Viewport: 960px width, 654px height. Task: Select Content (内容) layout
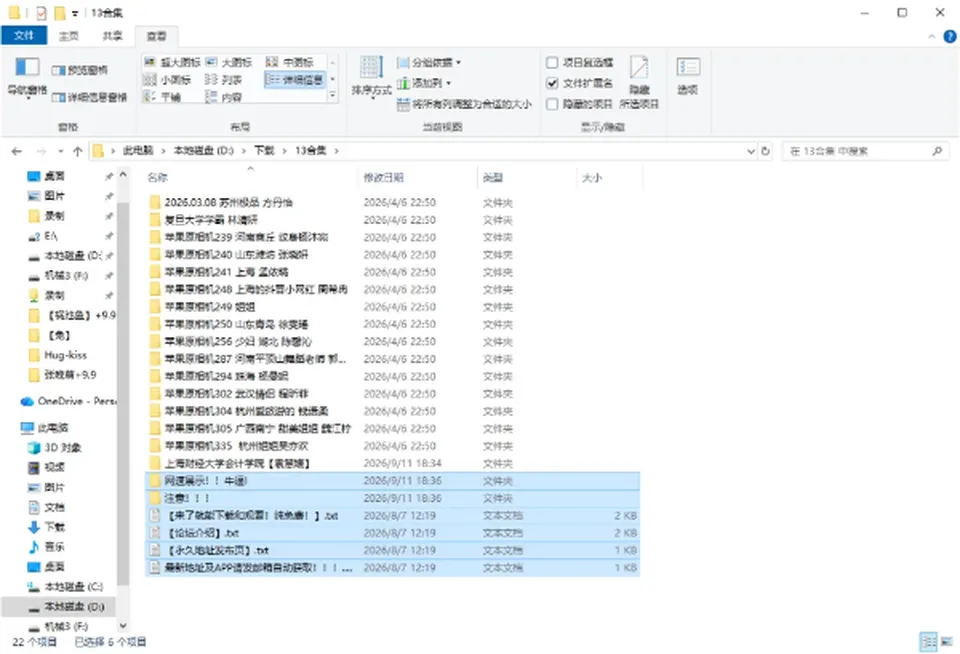click(x=223, y=97)
